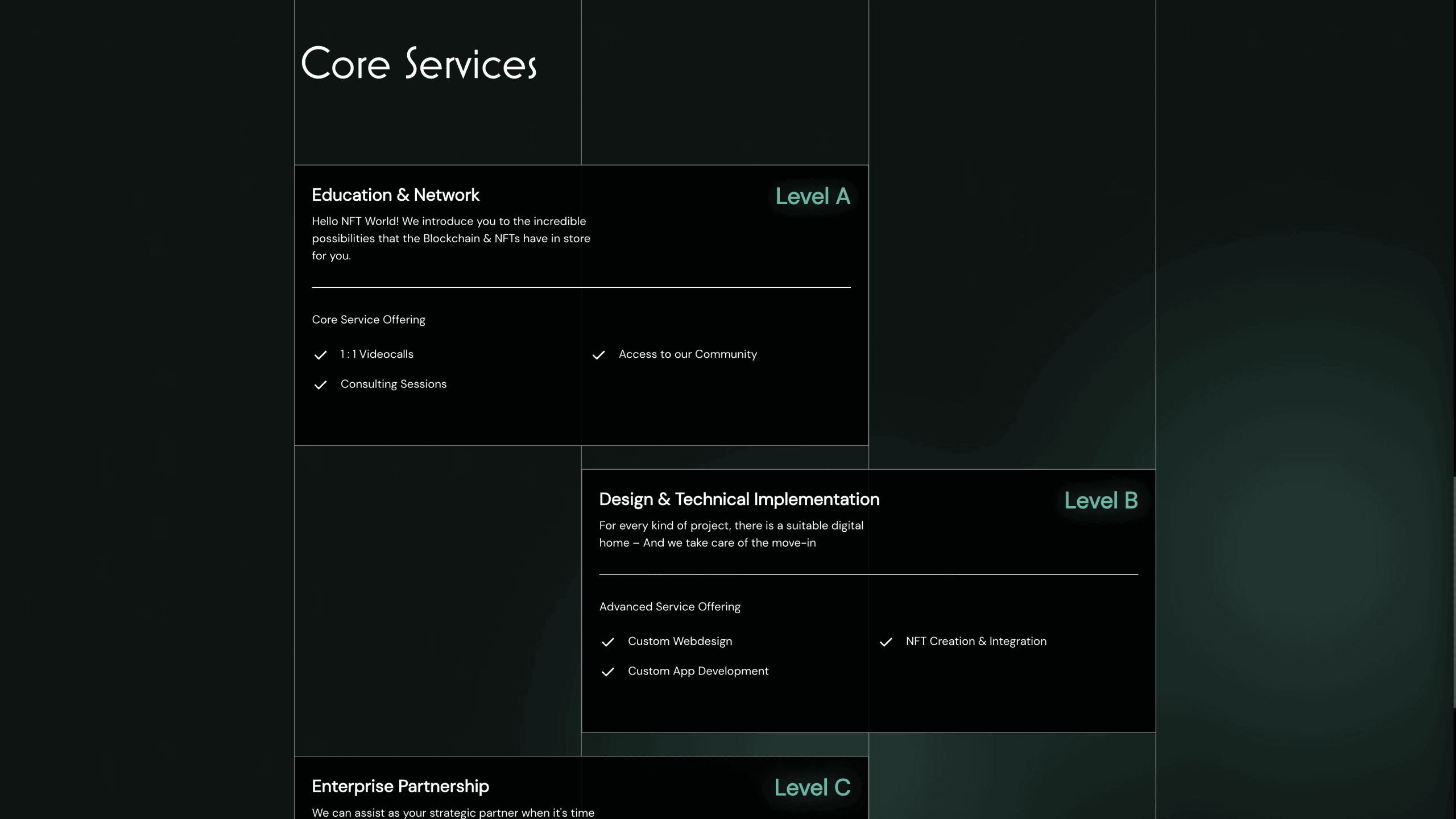Click the Level C badge
Screen dimensions: 1456x819
point(812,788)
